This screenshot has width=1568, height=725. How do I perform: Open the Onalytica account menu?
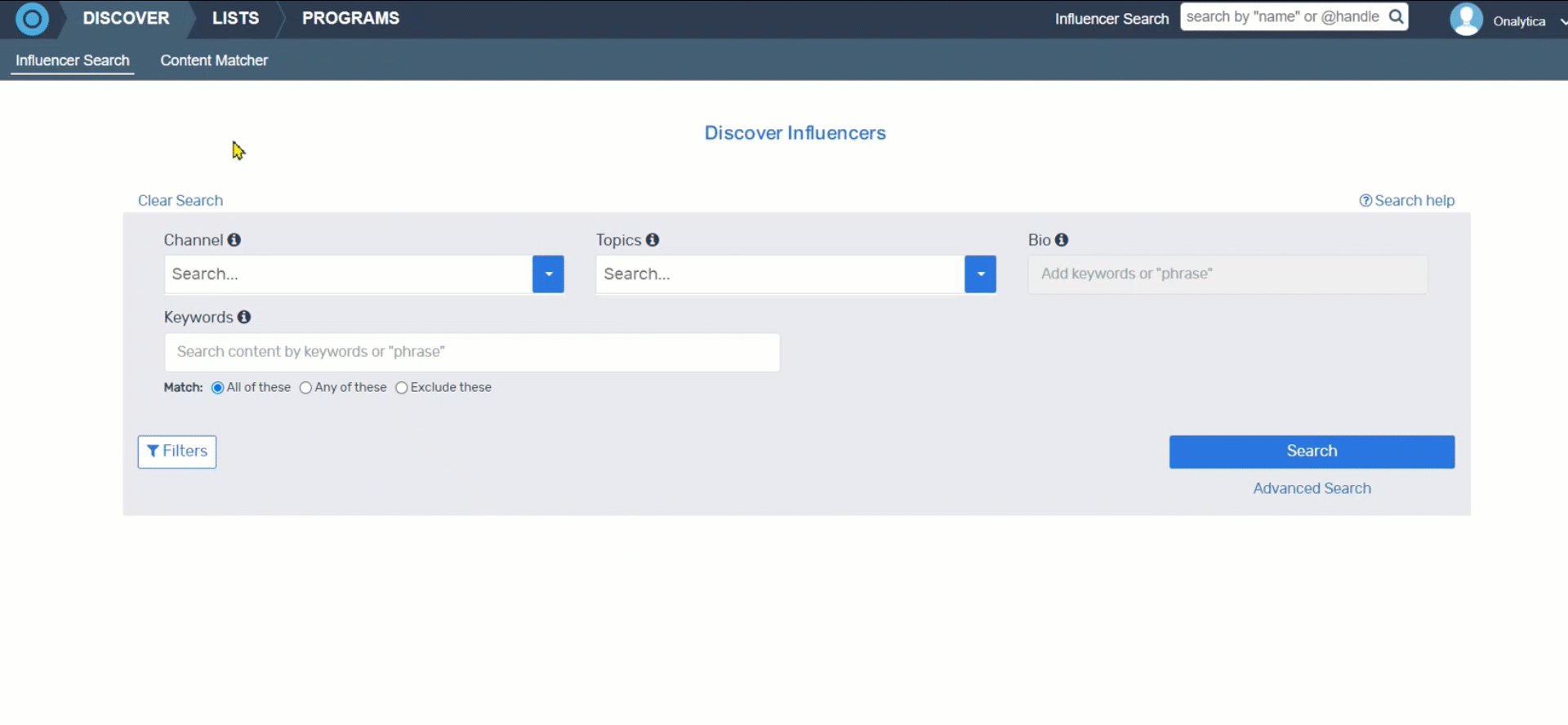[1527, 21]
